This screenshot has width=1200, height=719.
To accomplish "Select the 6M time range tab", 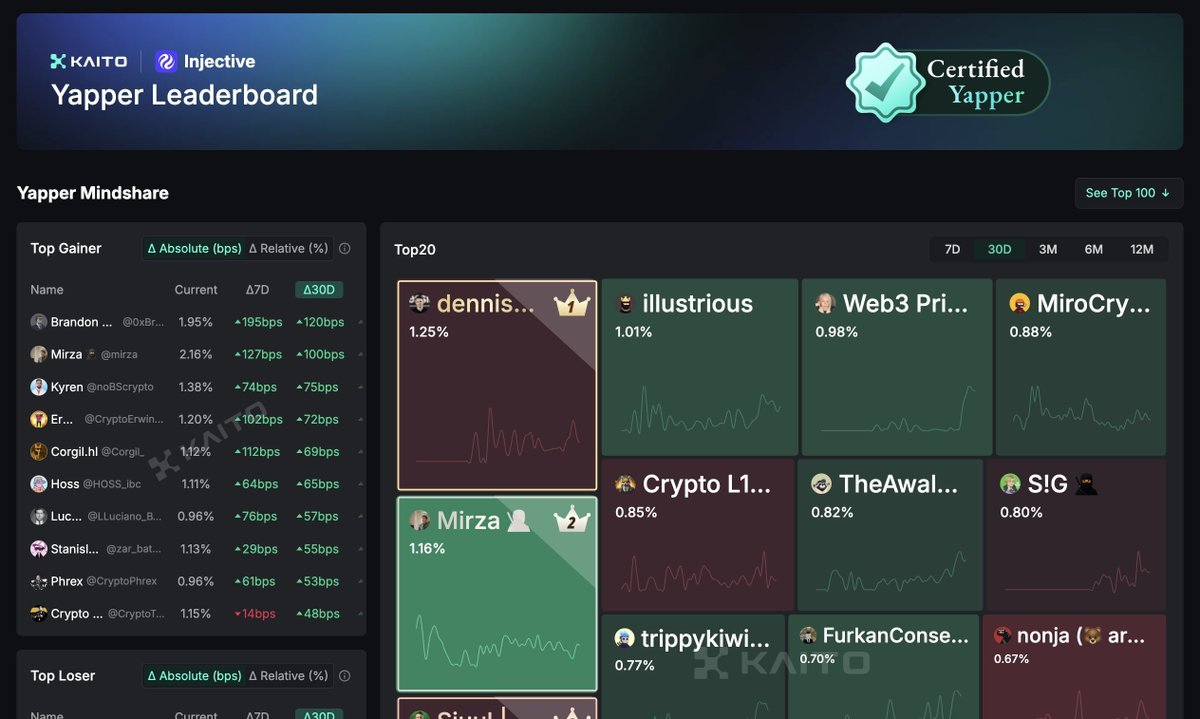I will tap(1094, 249).
